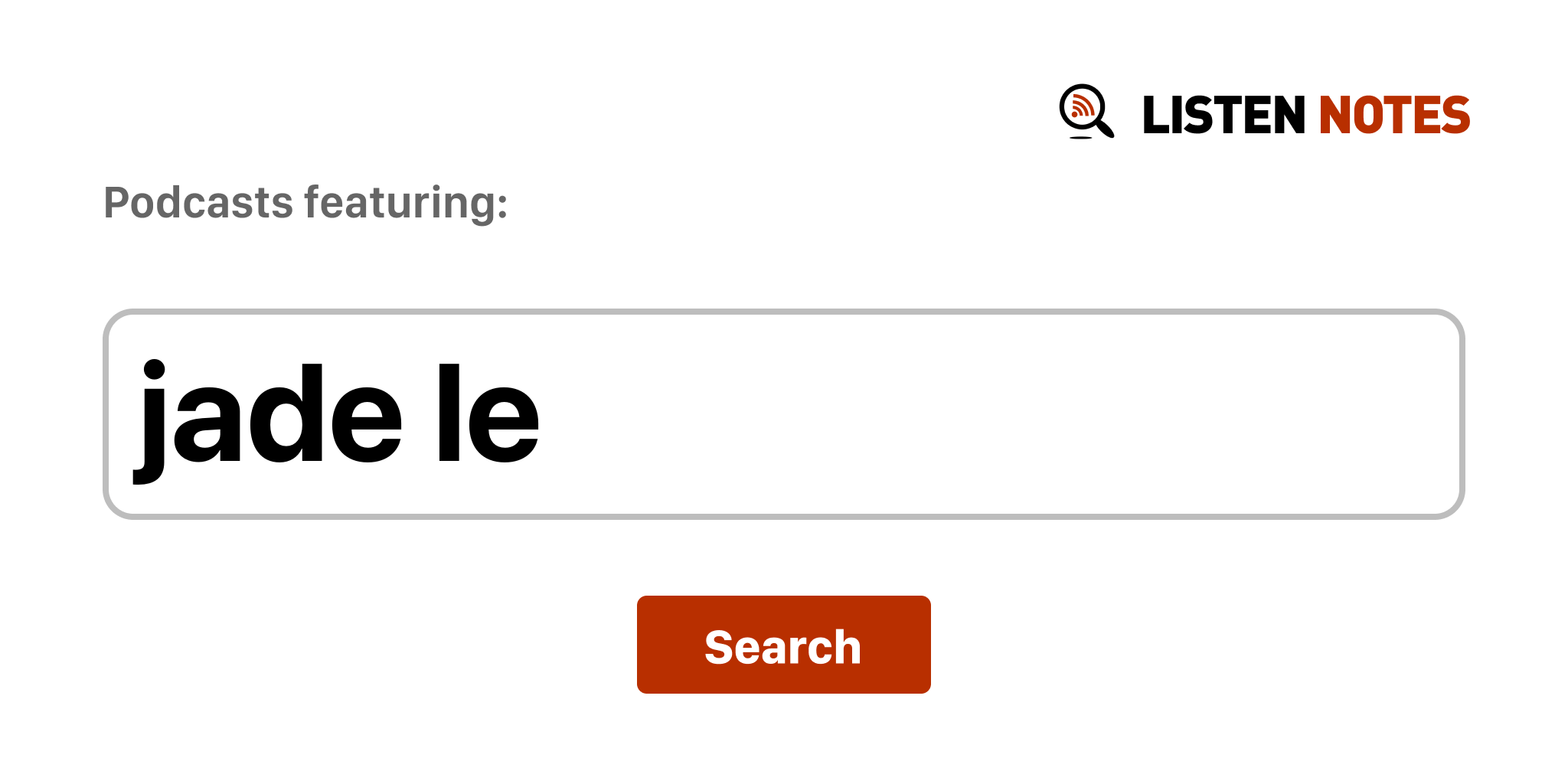The height and width of the screenshot is (784, 1568).
Task: Click the Listen Notes magnifying glass logo icon
Action: [1086, 112]
